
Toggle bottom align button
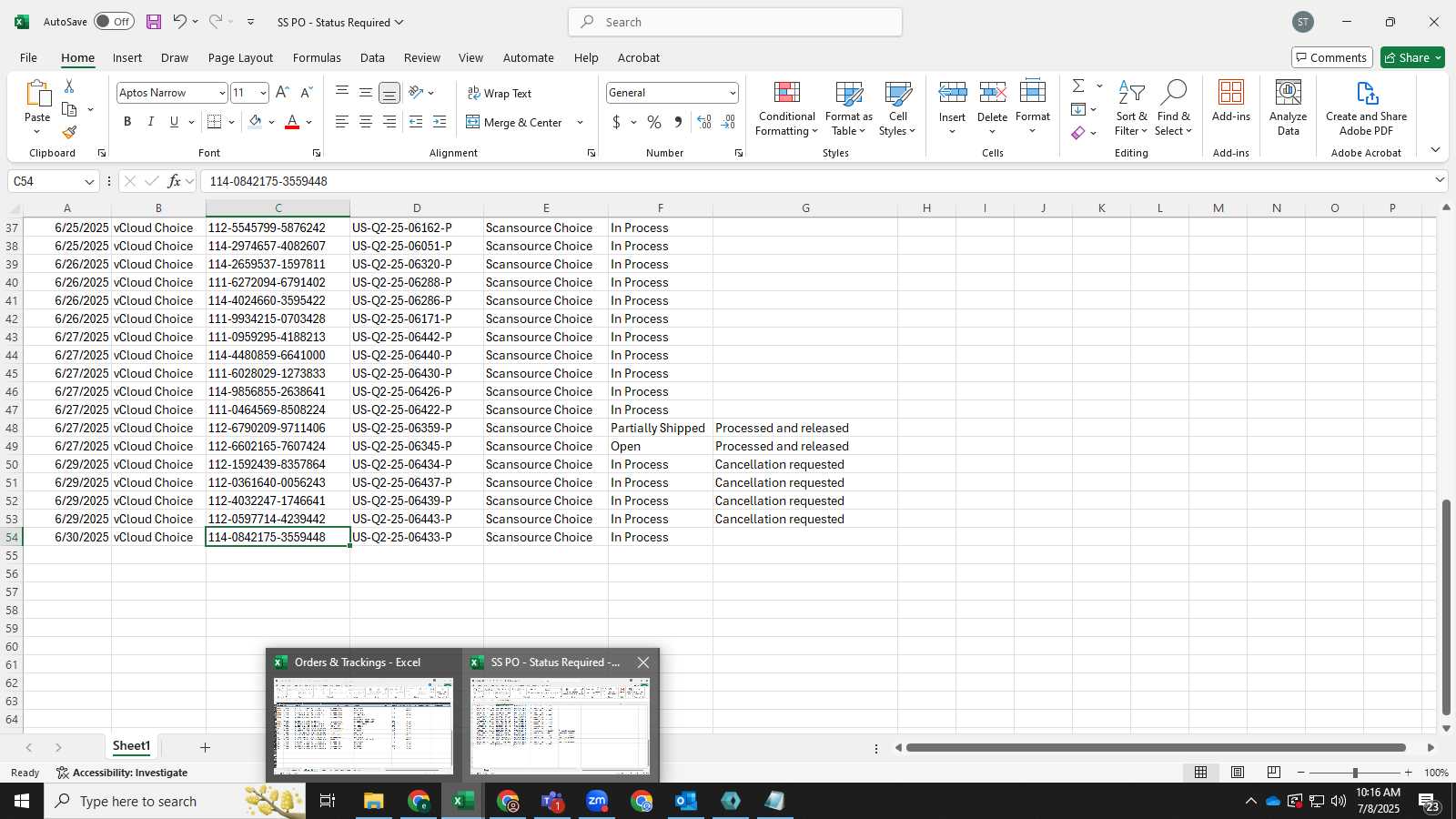tap(389, 93)
